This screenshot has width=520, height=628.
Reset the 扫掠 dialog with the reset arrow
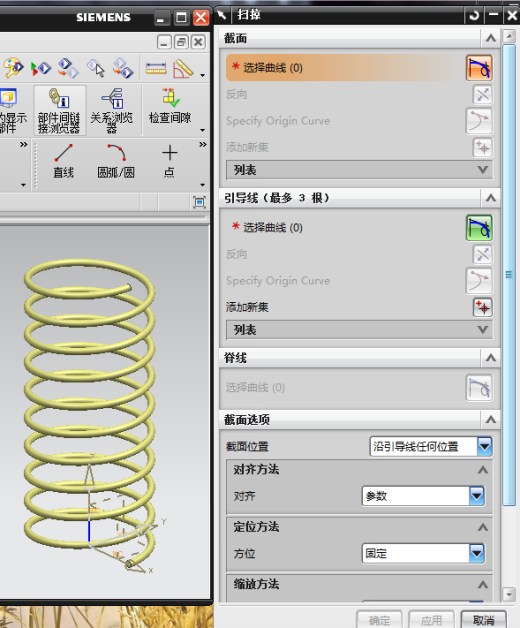(x=474, y=16)
